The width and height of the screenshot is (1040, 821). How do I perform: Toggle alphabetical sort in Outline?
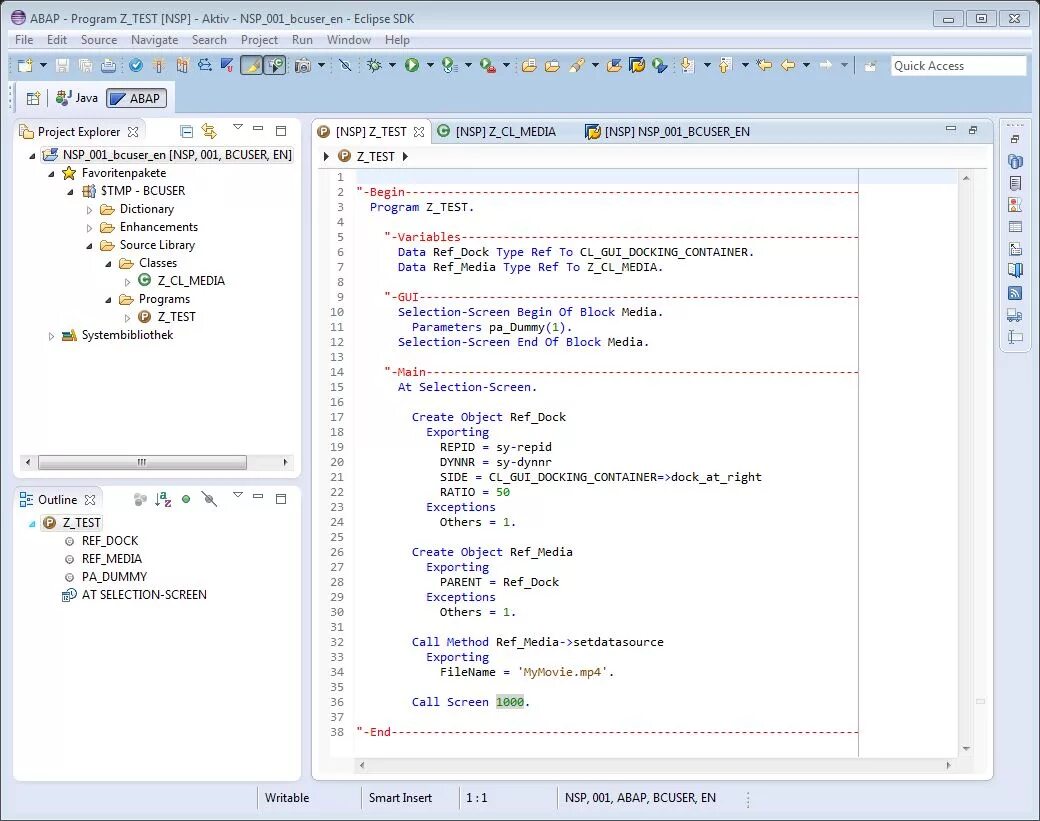coord(163,499)
